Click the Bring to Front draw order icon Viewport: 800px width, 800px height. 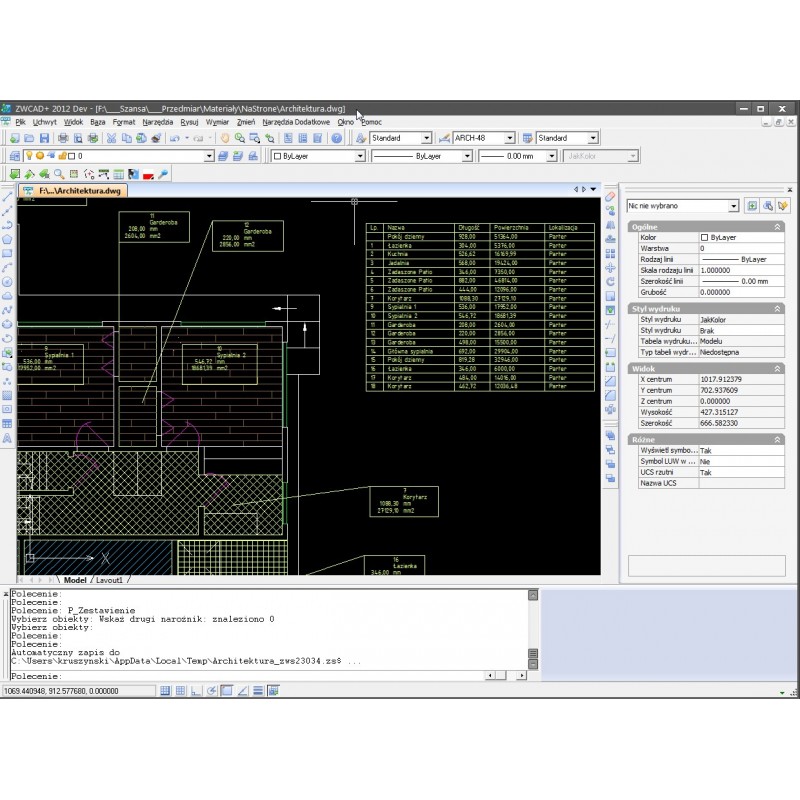(x=610, y=436)
